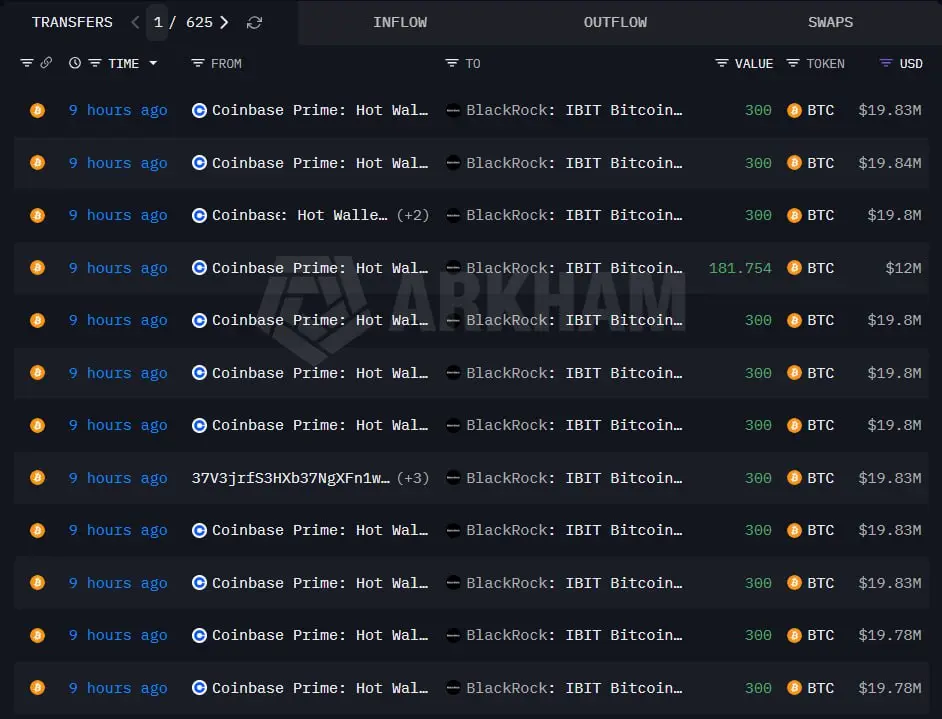
Task: Switch to the OUTFLOW tab
Action: click(615, 22)
